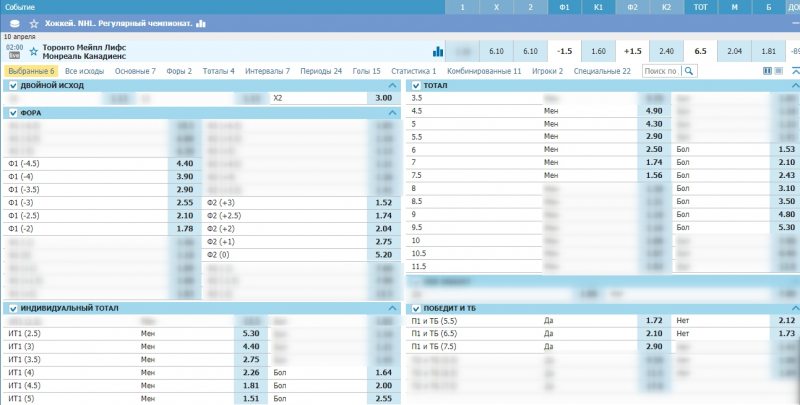
Task: Switch to the Все исходы tab
Action: coord(85,72)
